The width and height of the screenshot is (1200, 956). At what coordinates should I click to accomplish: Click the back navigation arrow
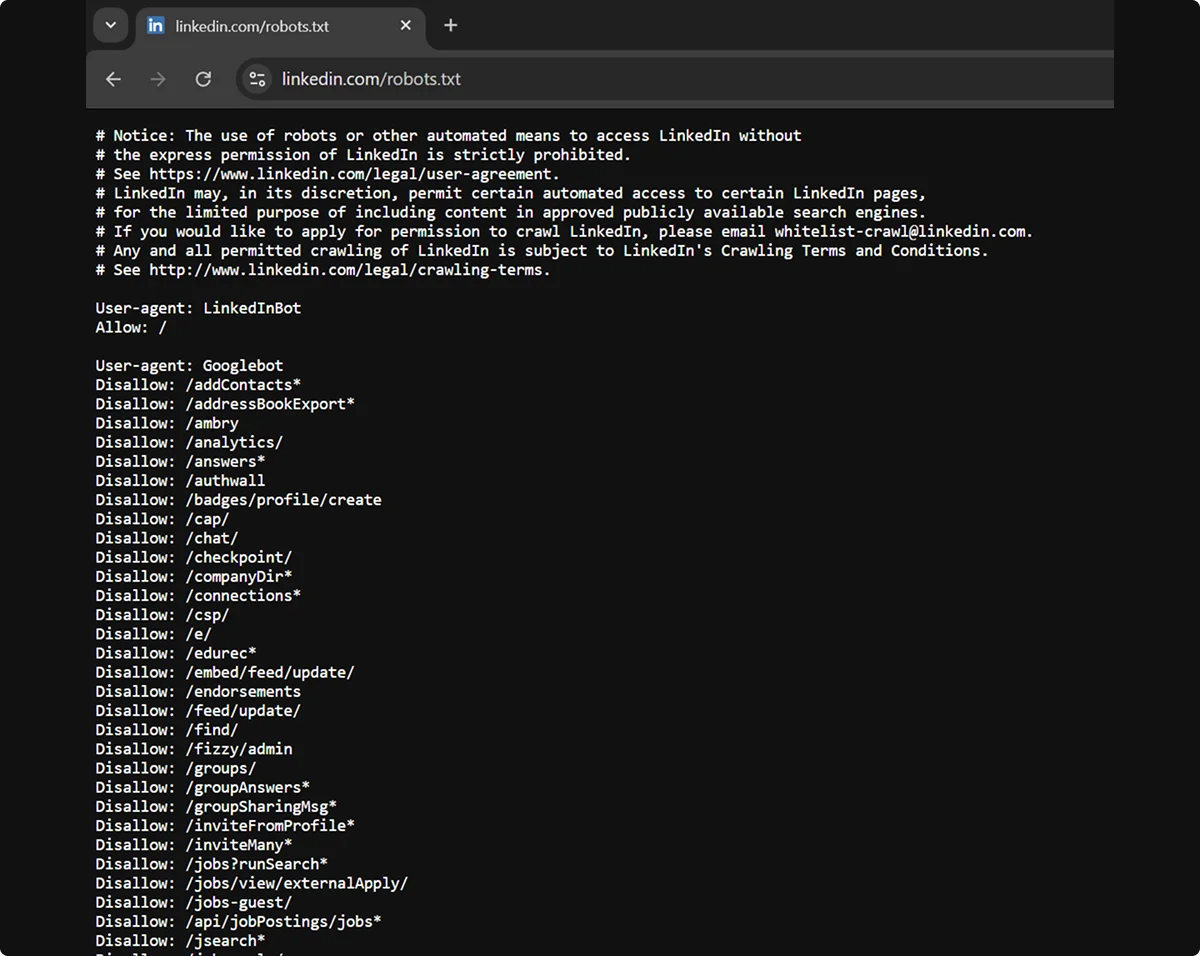[113, 78]
